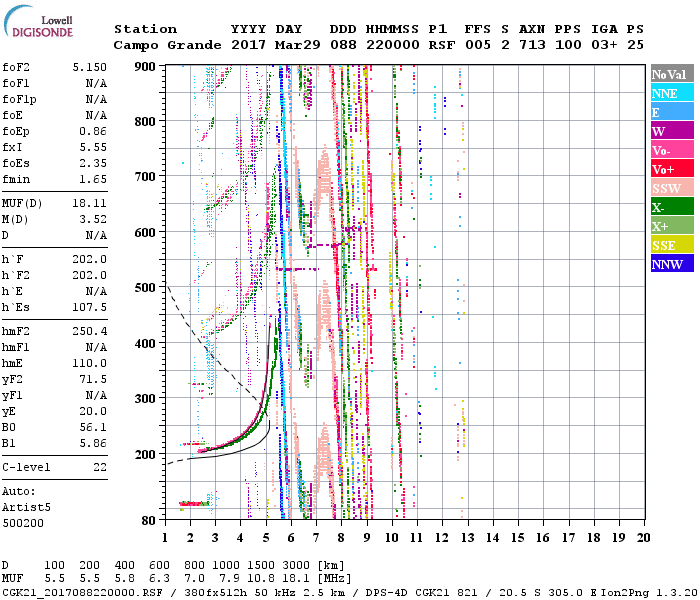Click the Ion2Png 1.3.20 footer text

click(x=649, y=592)
